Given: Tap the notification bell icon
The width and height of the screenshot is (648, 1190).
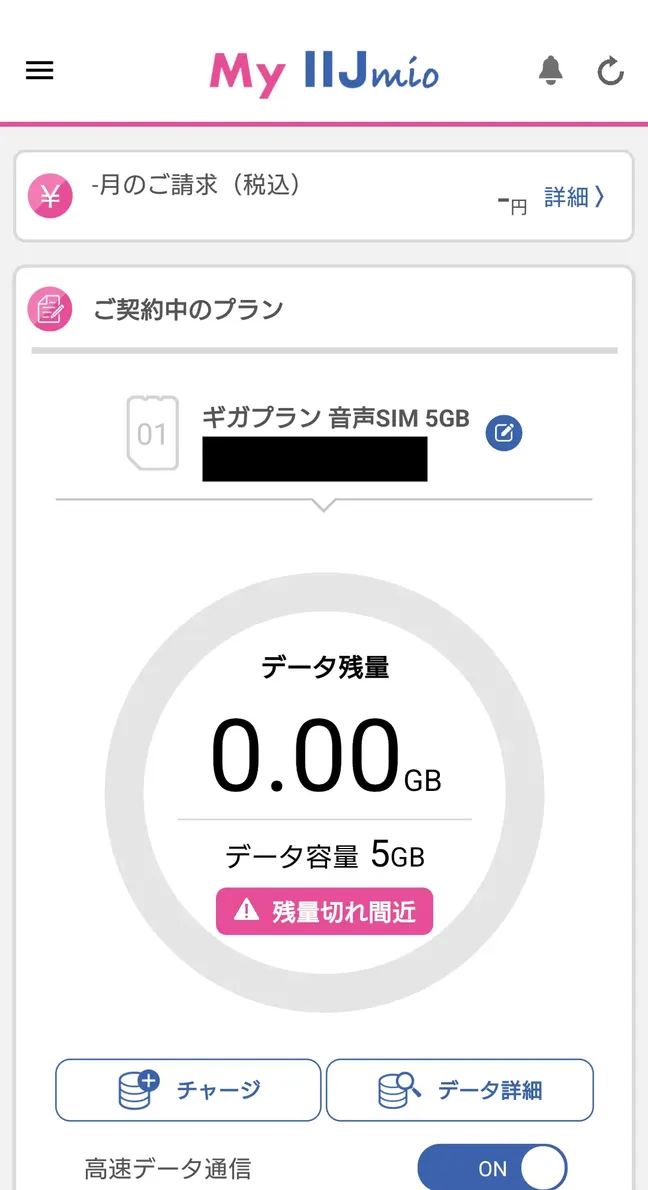Looking at the screenshot, I should tap(550, 70).
